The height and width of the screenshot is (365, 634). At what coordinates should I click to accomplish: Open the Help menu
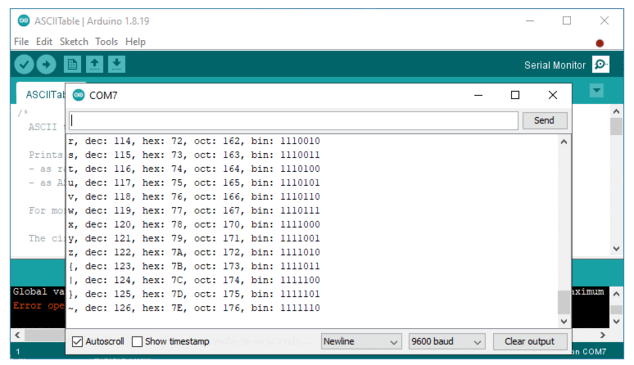135,42
